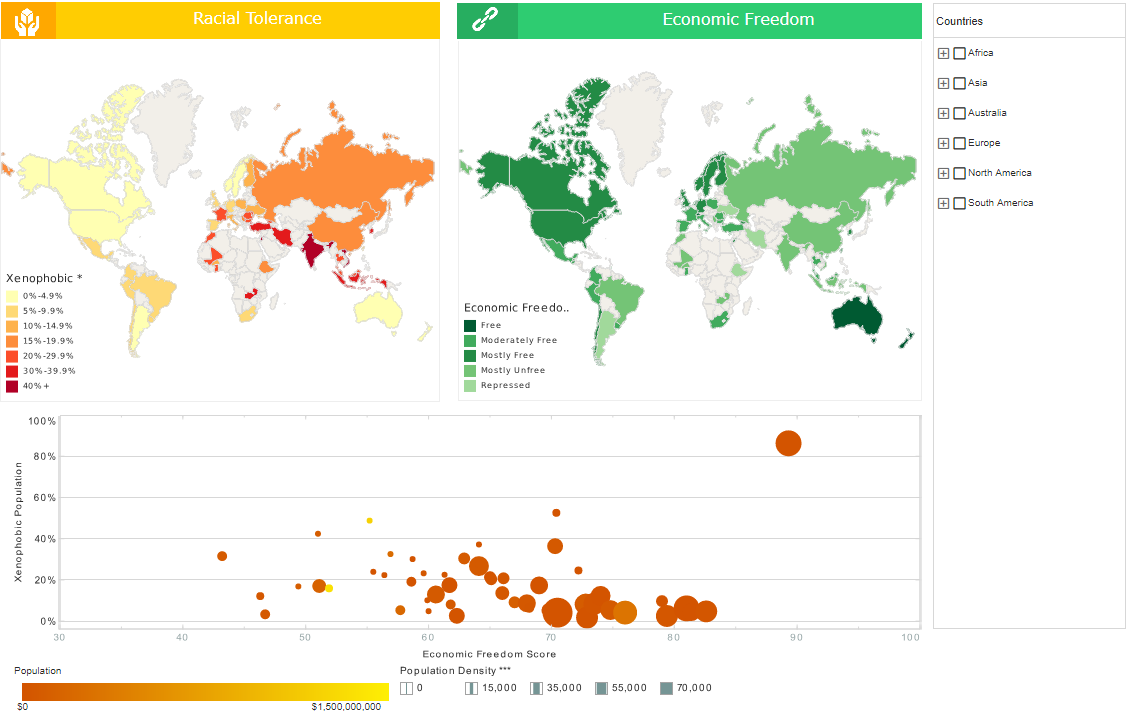Image resolution: width=1128 pixels, height=715 pixels.
Task: Expand the Australia tree node
Action: coord(943,113)
